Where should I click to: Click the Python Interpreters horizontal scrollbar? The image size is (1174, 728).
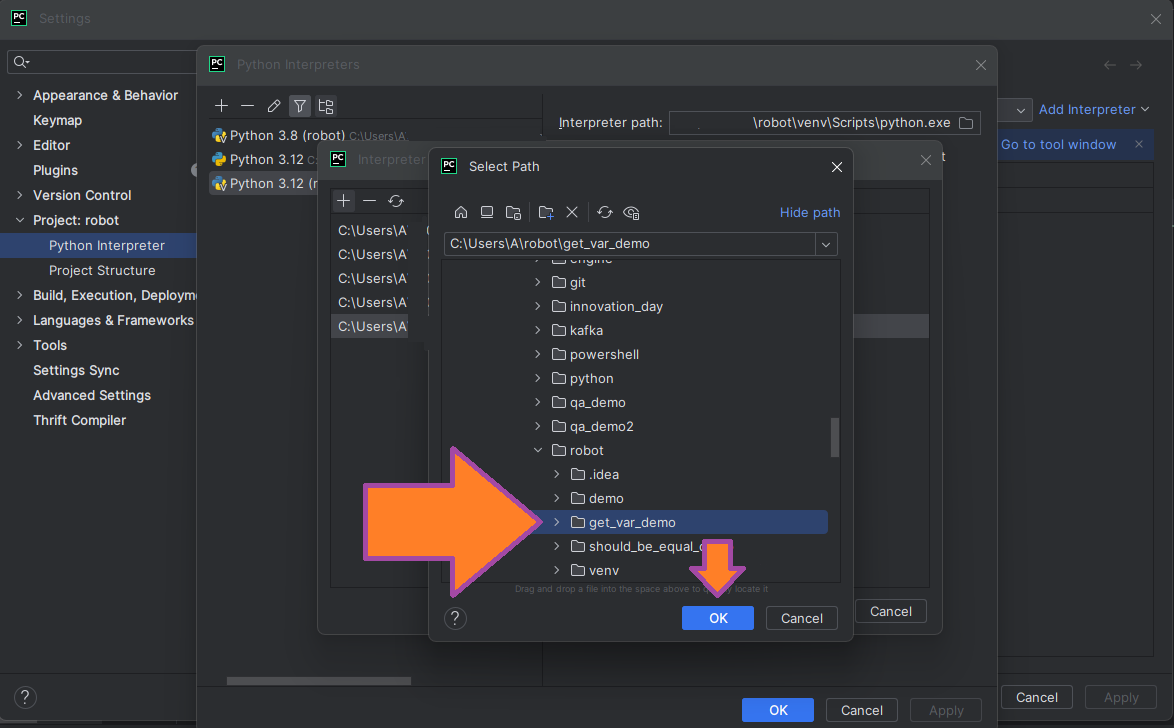tap(319, 681)
